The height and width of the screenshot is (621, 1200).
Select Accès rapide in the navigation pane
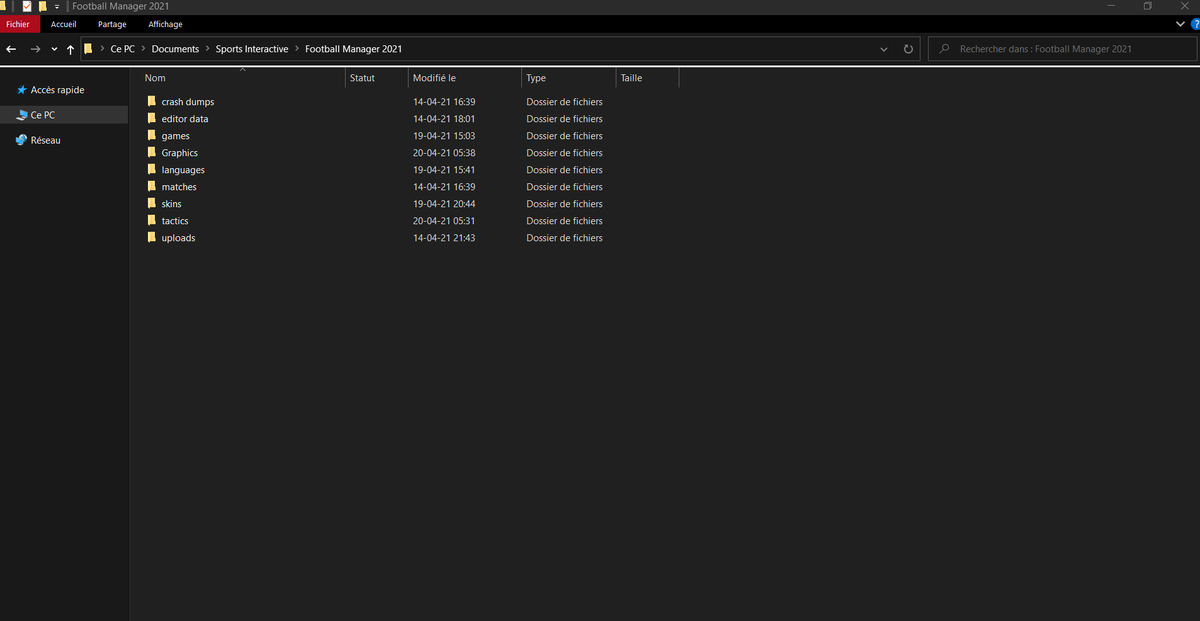[57, 90]
